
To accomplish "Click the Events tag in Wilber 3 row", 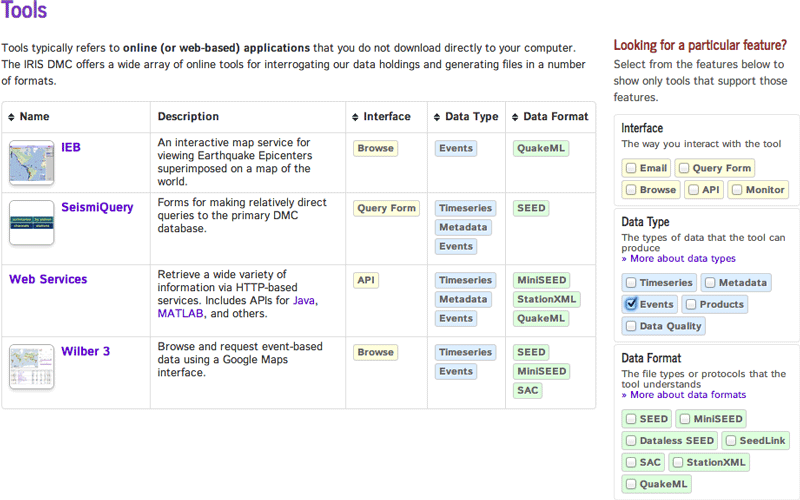I will [x=456, y=371].
